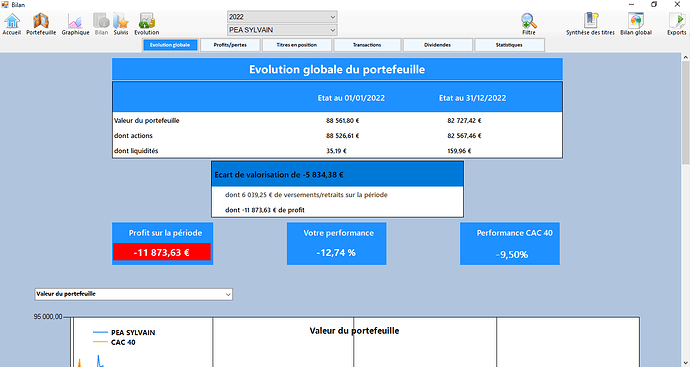This screenshot has height=367, width=690.
Task: Switch to the Profits/pertes tab
Action: pos(230,45)
